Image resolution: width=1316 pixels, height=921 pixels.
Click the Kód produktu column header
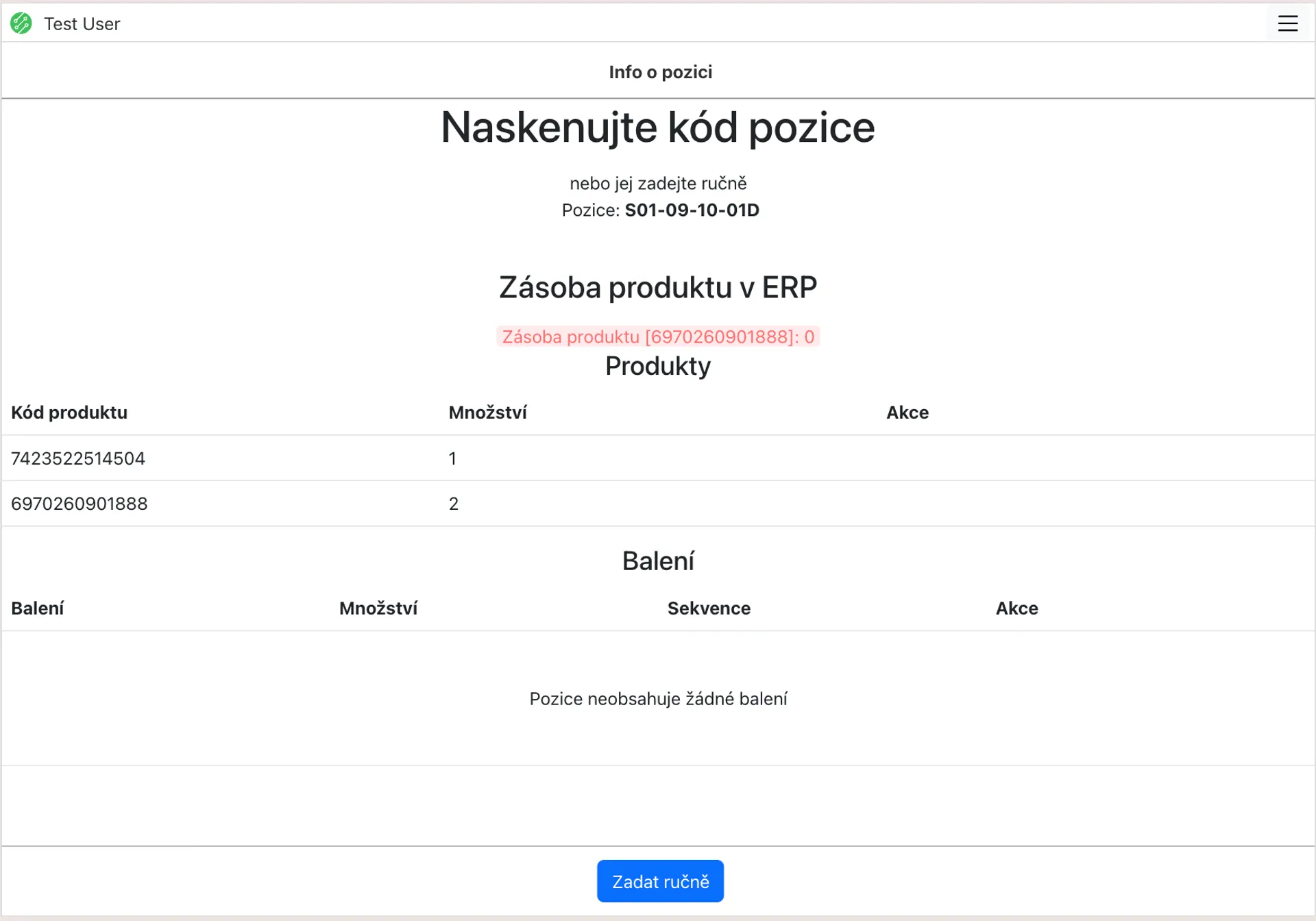click(x=69, y=413)
